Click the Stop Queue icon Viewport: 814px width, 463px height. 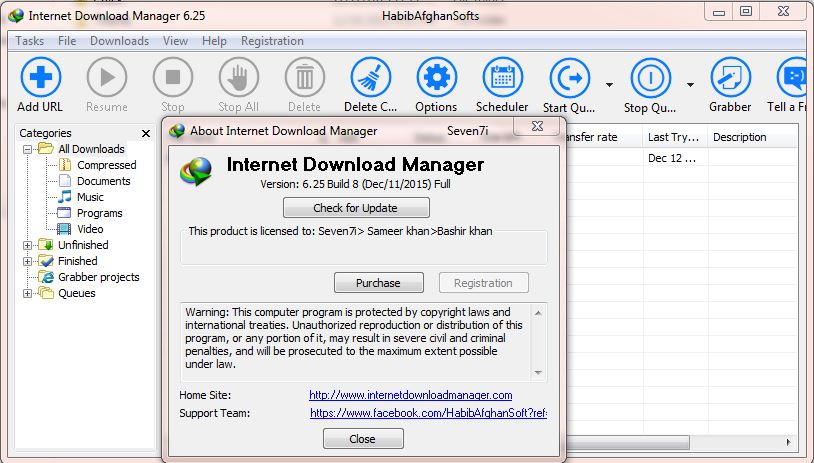650,78
